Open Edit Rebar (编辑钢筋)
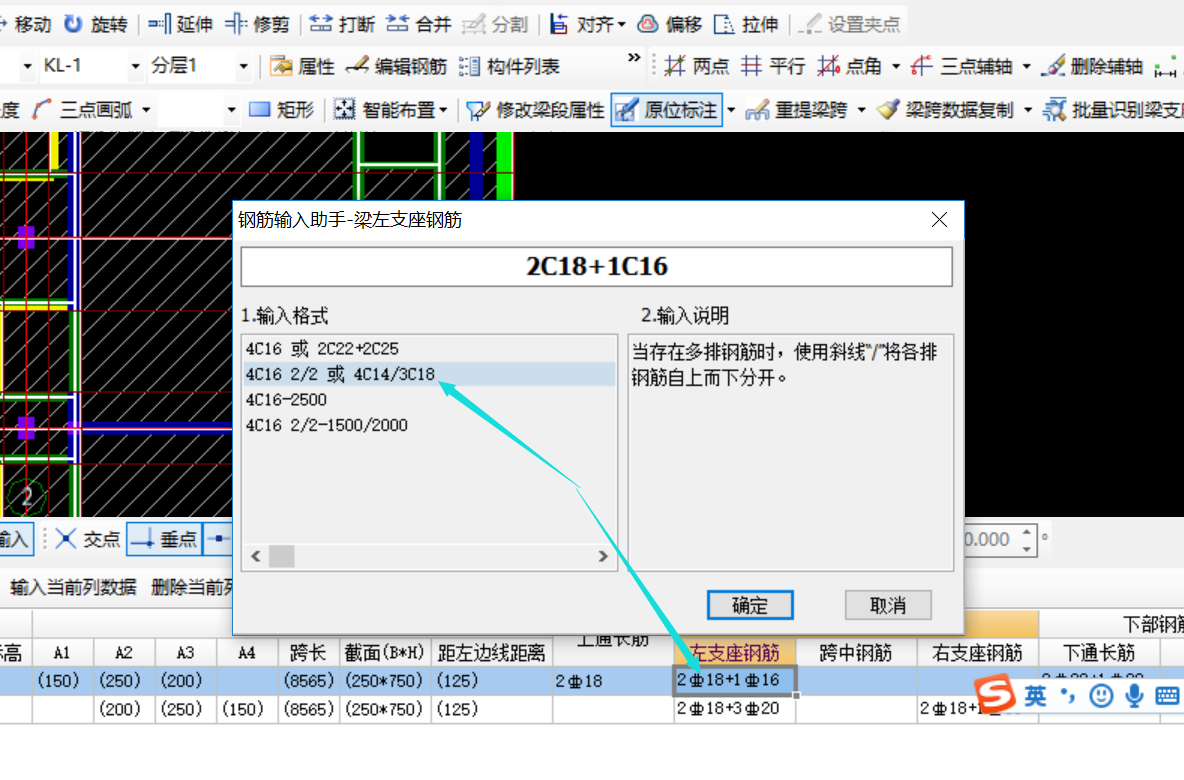This screenshot has height=780, width=1184. click(396, 66)
